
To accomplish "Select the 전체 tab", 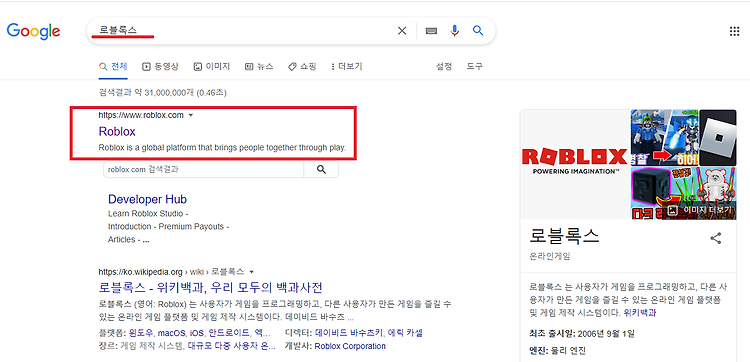I will (x=113, y=66).
